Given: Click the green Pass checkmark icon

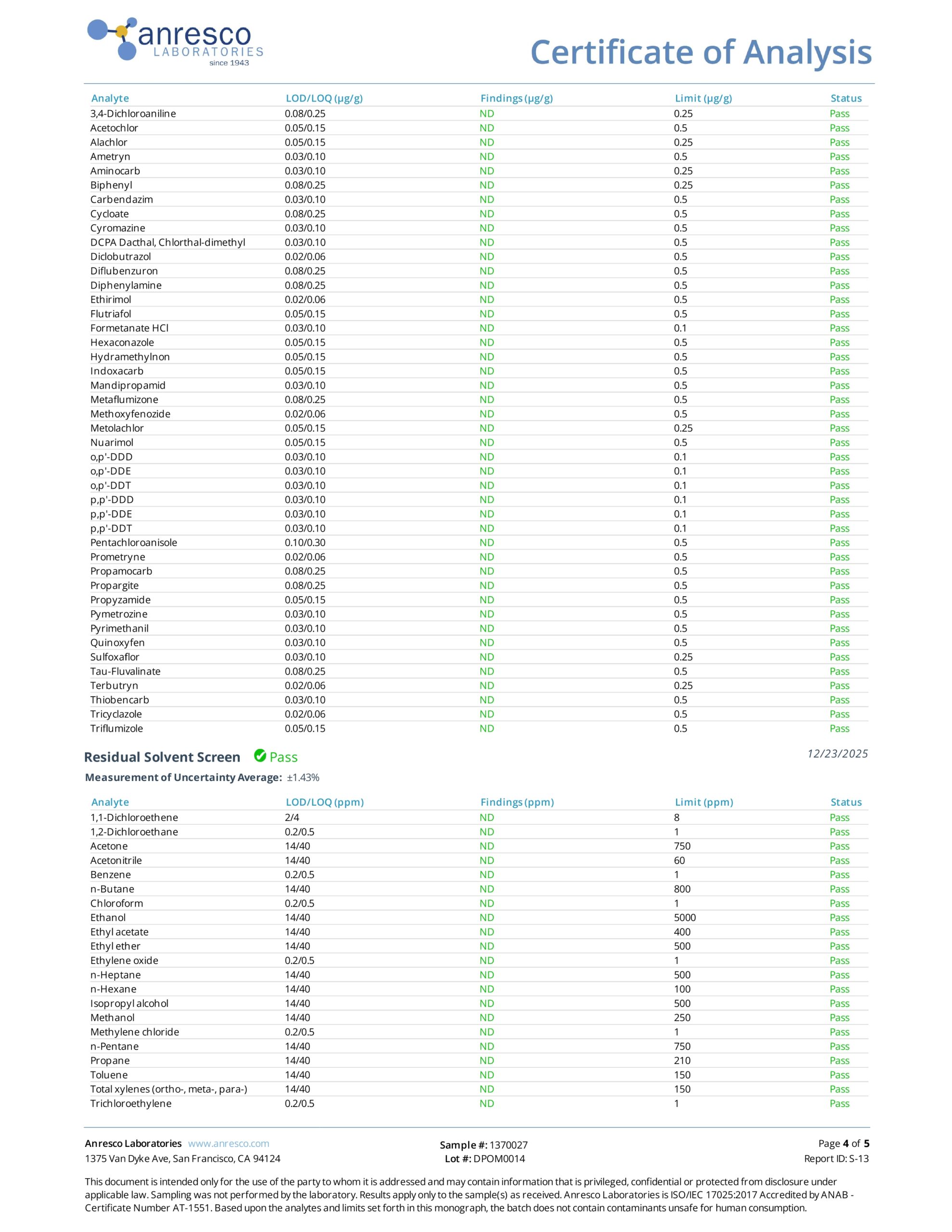Looking at the screenshot, I should click(260, 756).
